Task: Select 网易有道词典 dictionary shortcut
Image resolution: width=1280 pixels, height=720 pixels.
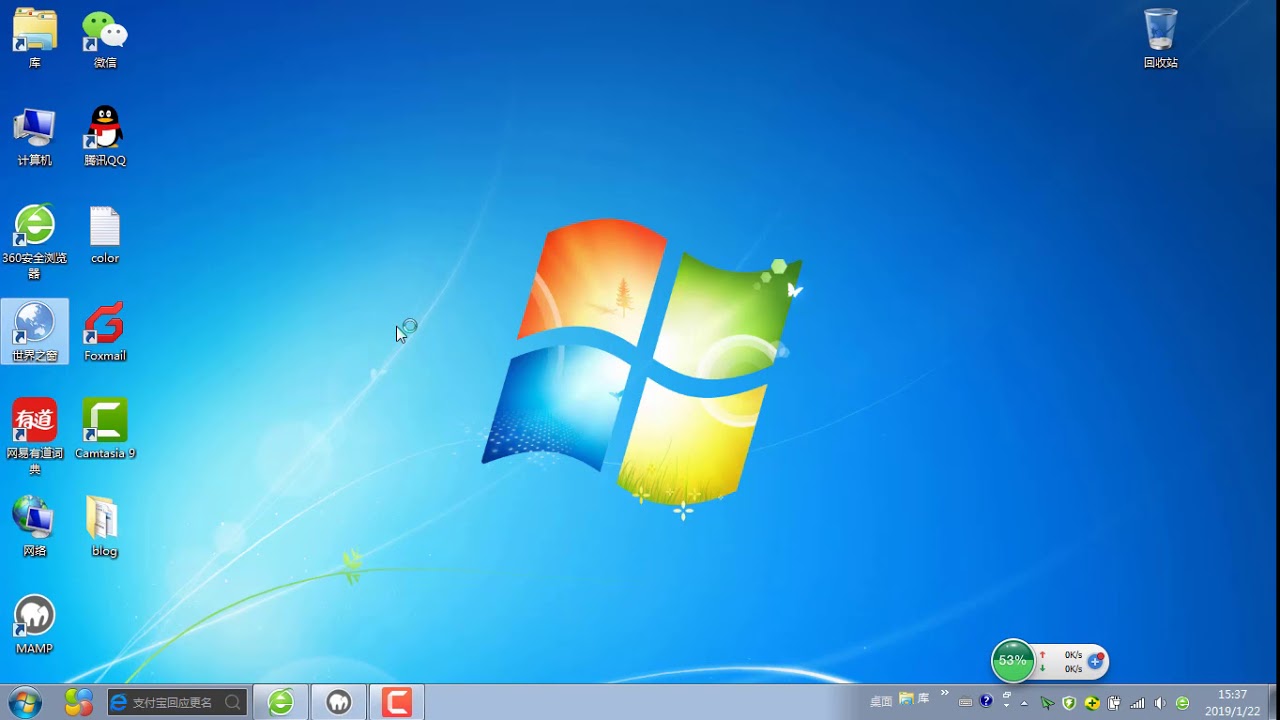Action: pyautogui.click(x=35, y=437)
